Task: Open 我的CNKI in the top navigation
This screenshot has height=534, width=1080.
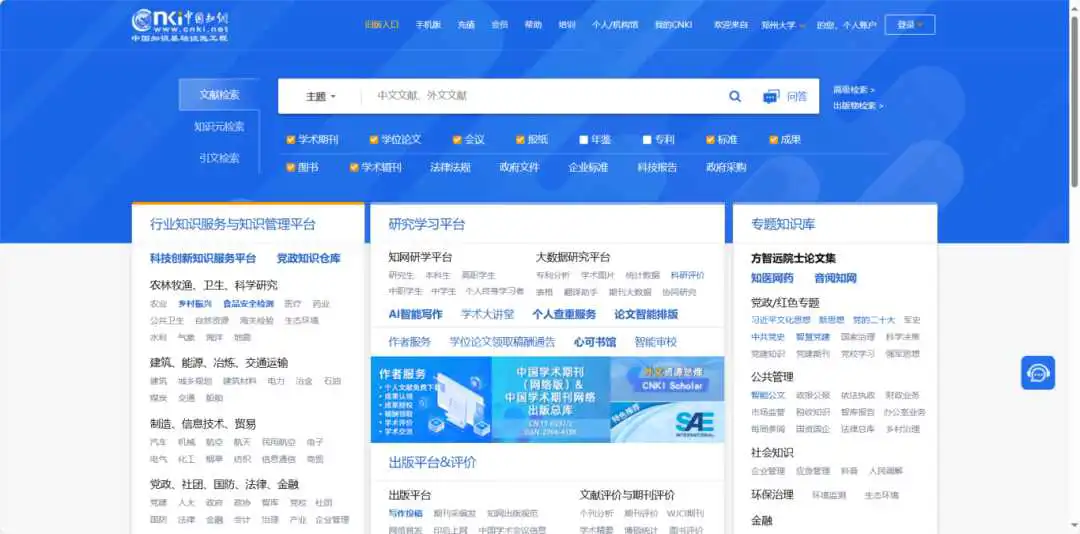Action: click(673, 25)
